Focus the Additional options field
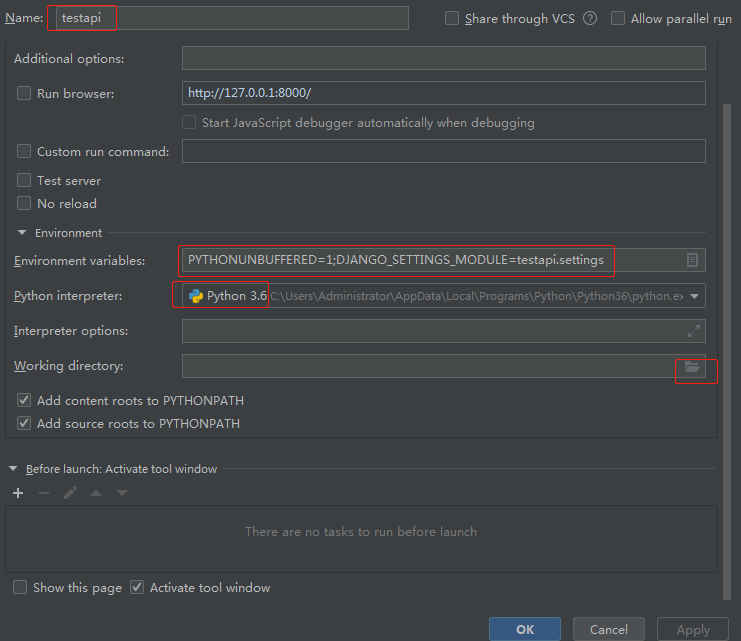The width and height of the screenshot is (741, 641). click(x=444, y=58)
